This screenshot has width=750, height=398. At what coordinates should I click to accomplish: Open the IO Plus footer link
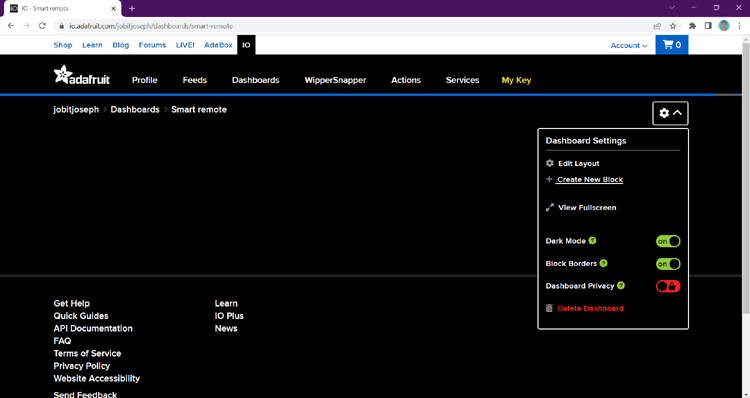click(229, 316)
